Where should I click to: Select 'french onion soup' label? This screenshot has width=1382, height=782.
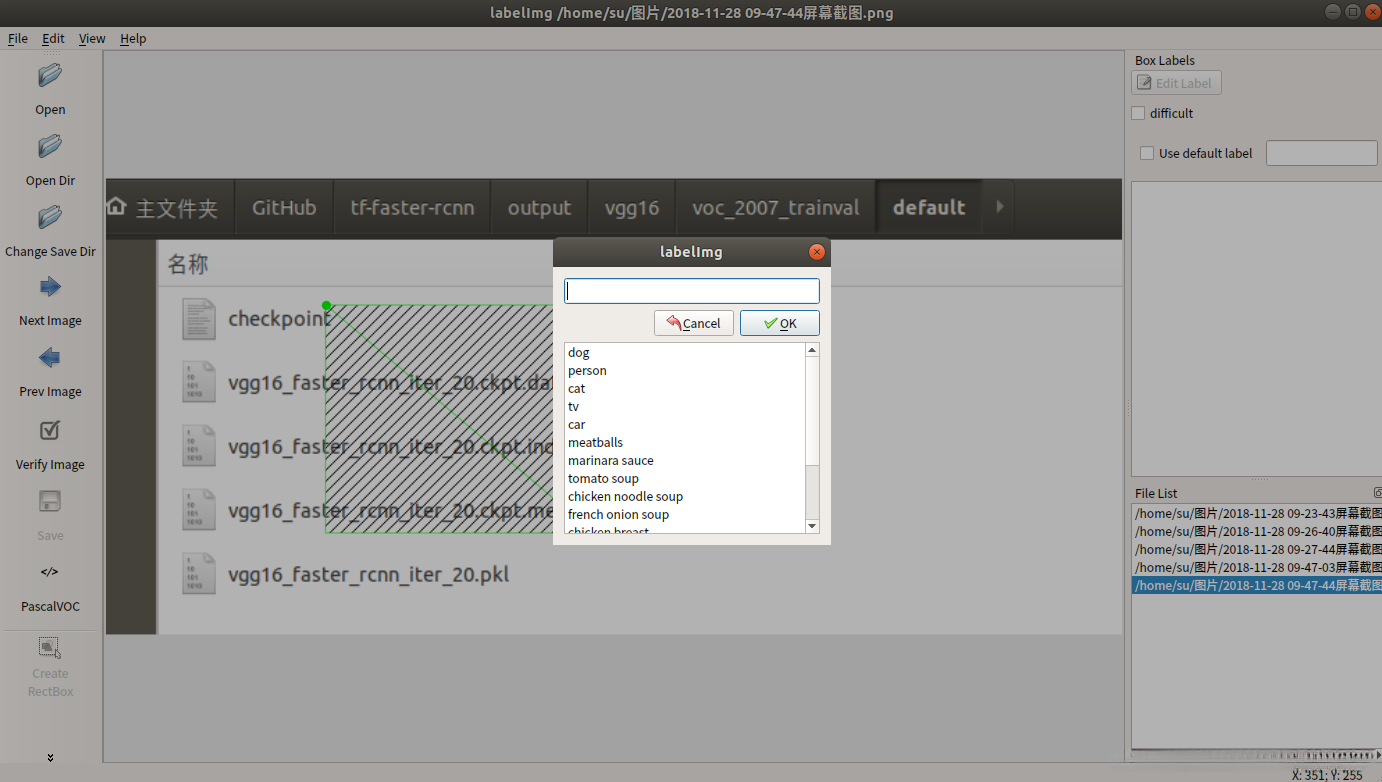pyautogui.click(x=685, y=514)
